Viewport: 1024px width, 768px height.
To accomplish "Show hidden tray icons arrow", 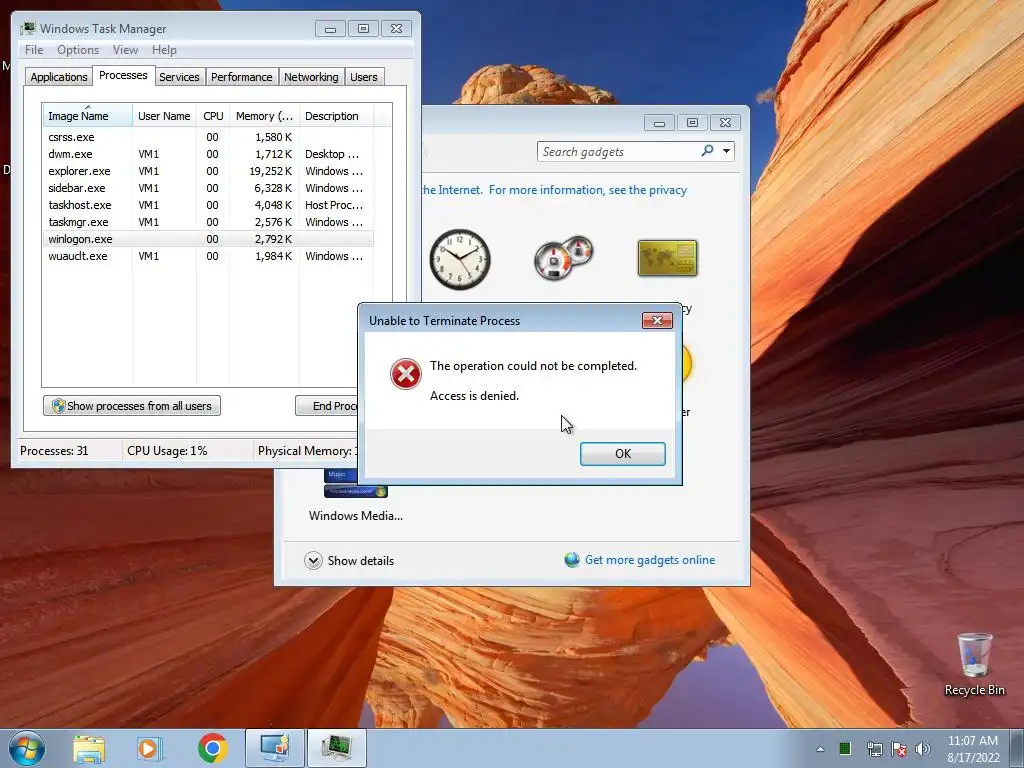I will 820,749.
